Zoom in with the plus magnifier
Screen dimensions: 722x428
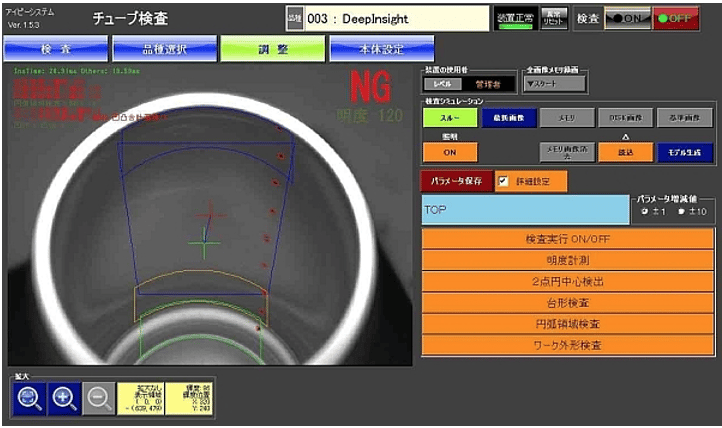pos(64,398)
